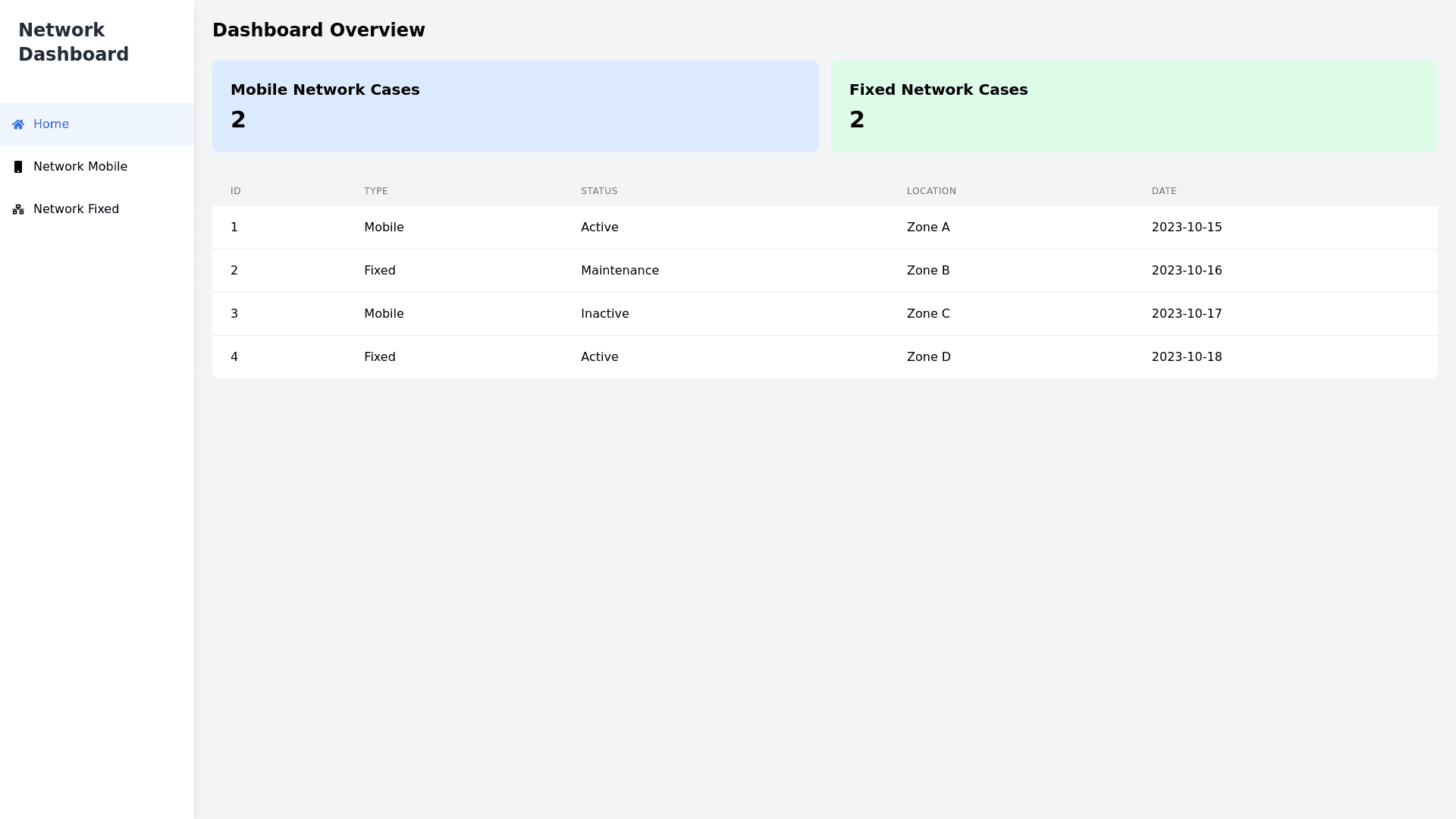
Task: Select the Mobile Network Cases card
Action: [515, 106]
